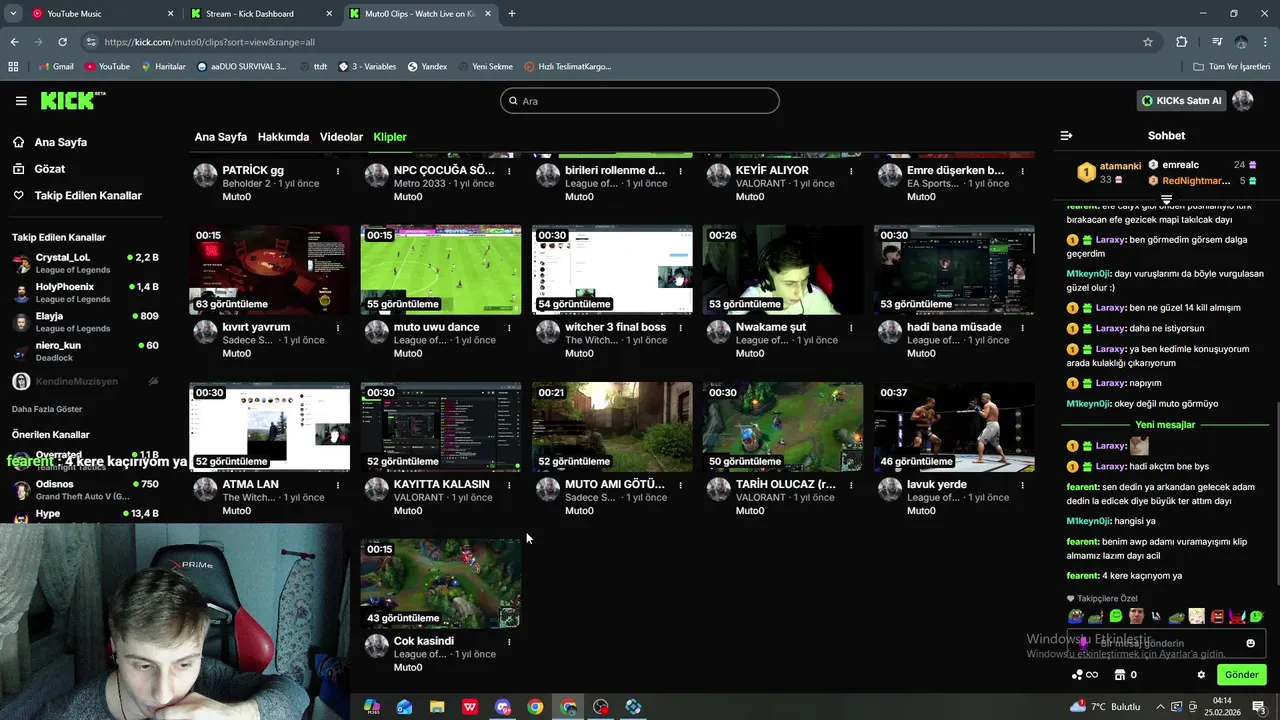Open options for witcher 3 final boss clip
1280x720 pixels.
pyautogui.click(x=680, y=328)
